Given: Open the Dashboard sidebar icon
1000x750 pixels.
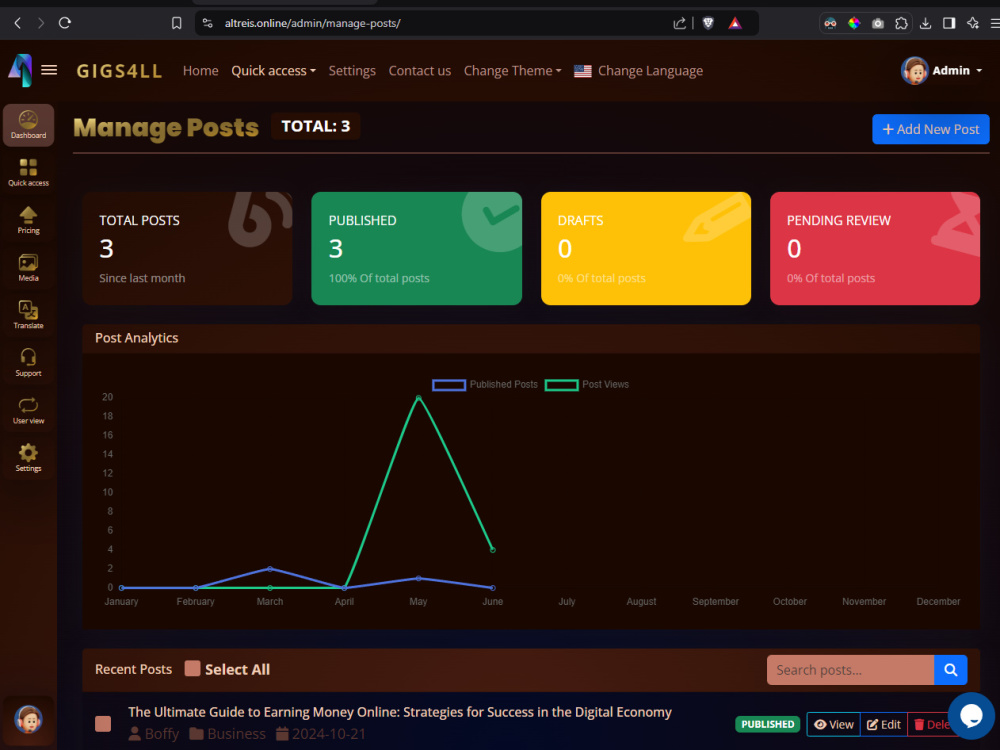Looking at the screenshot, I should [x=28, y=125].
